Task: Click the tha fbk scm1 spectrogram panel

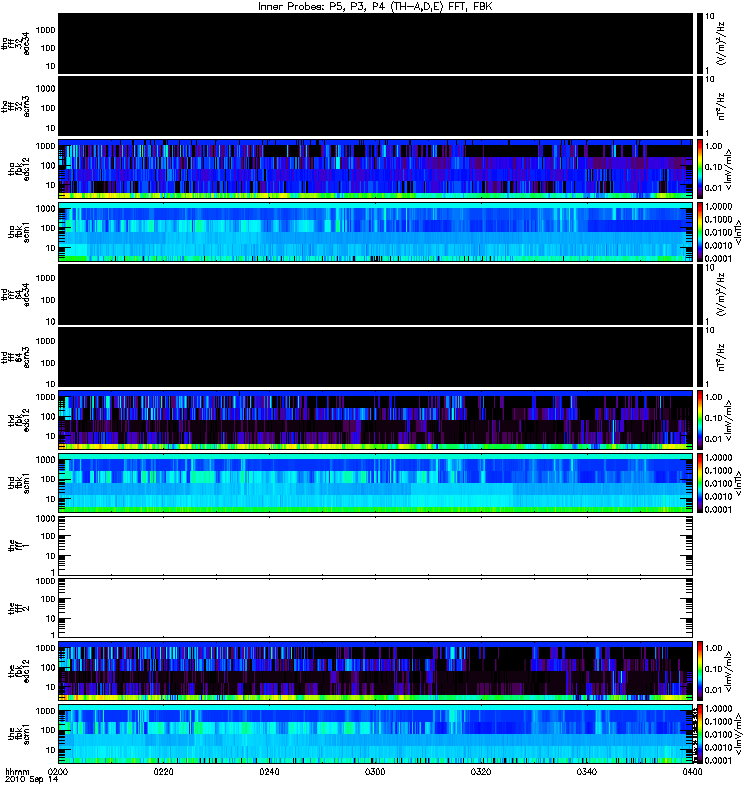Action: click(x=376, y=232)
